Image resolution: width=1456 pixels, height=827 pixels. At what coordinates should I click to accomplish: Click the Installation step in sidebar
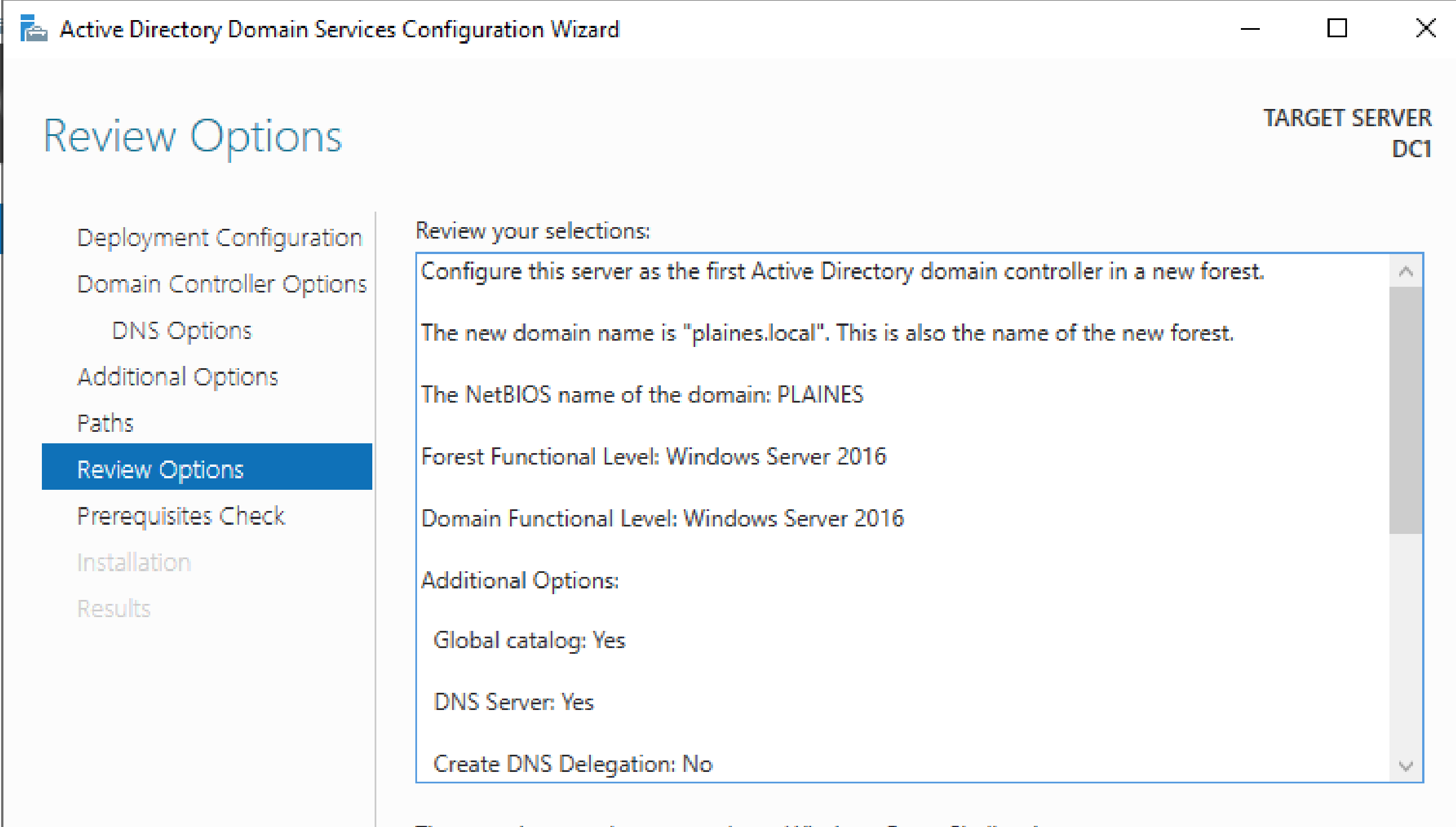[134, 562]
